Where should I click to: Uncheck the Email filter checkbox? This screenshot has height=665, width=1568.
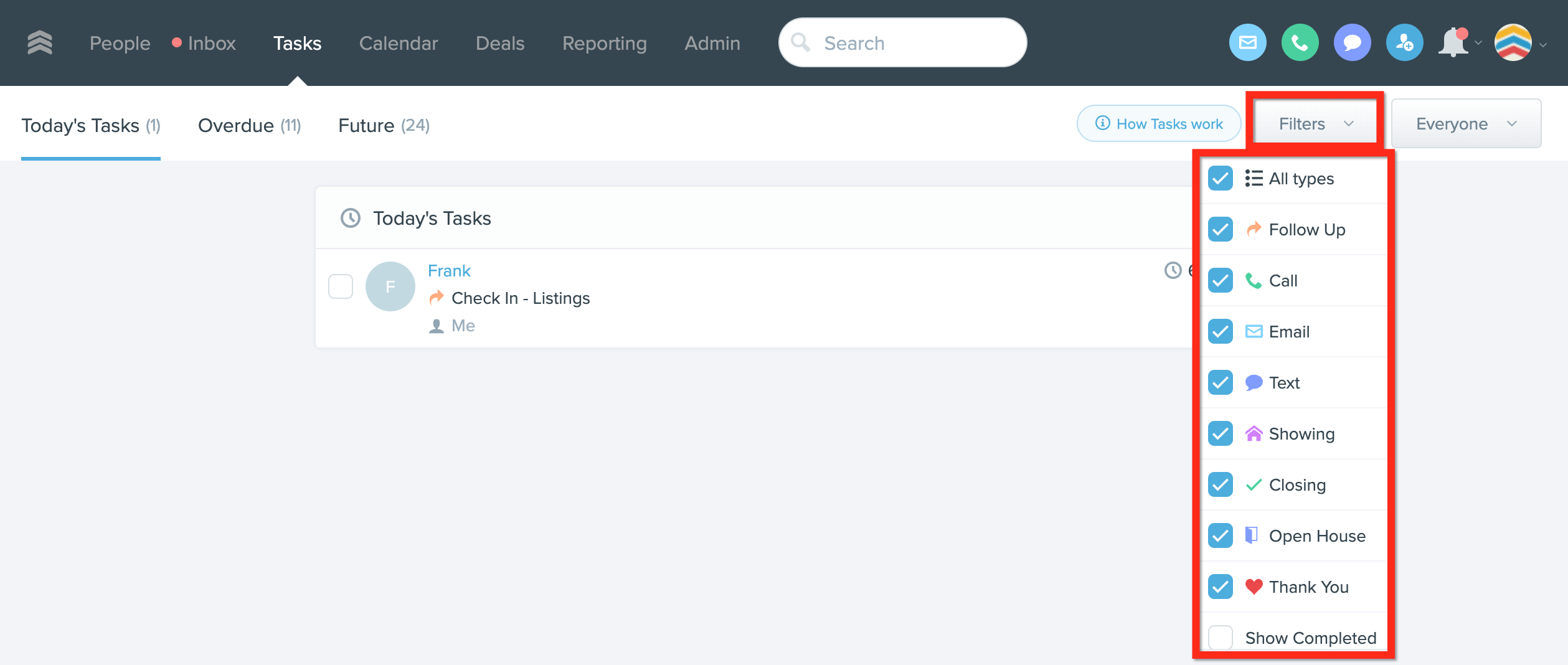pyautogui.click(x=1221, y=332)
